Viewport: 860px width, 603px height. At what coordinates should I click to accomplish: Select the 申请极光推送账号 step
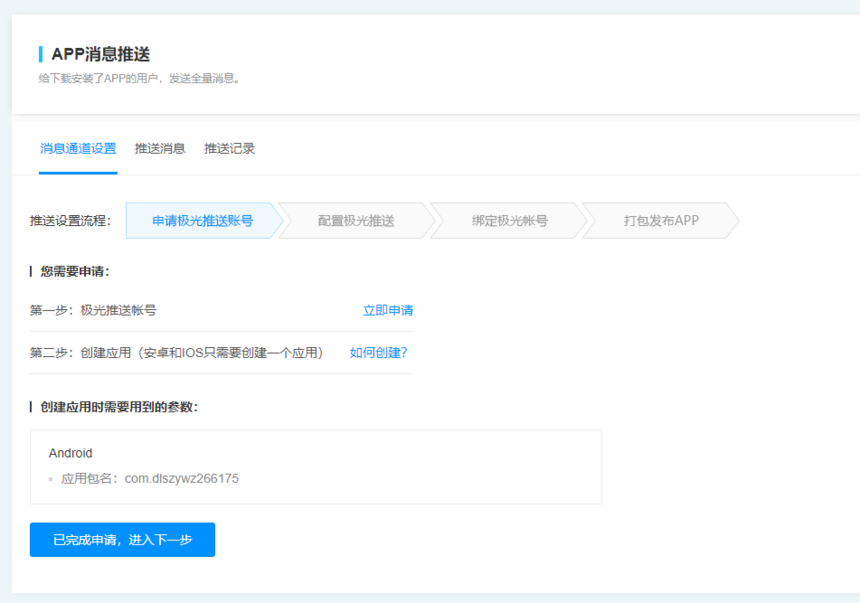202,221
